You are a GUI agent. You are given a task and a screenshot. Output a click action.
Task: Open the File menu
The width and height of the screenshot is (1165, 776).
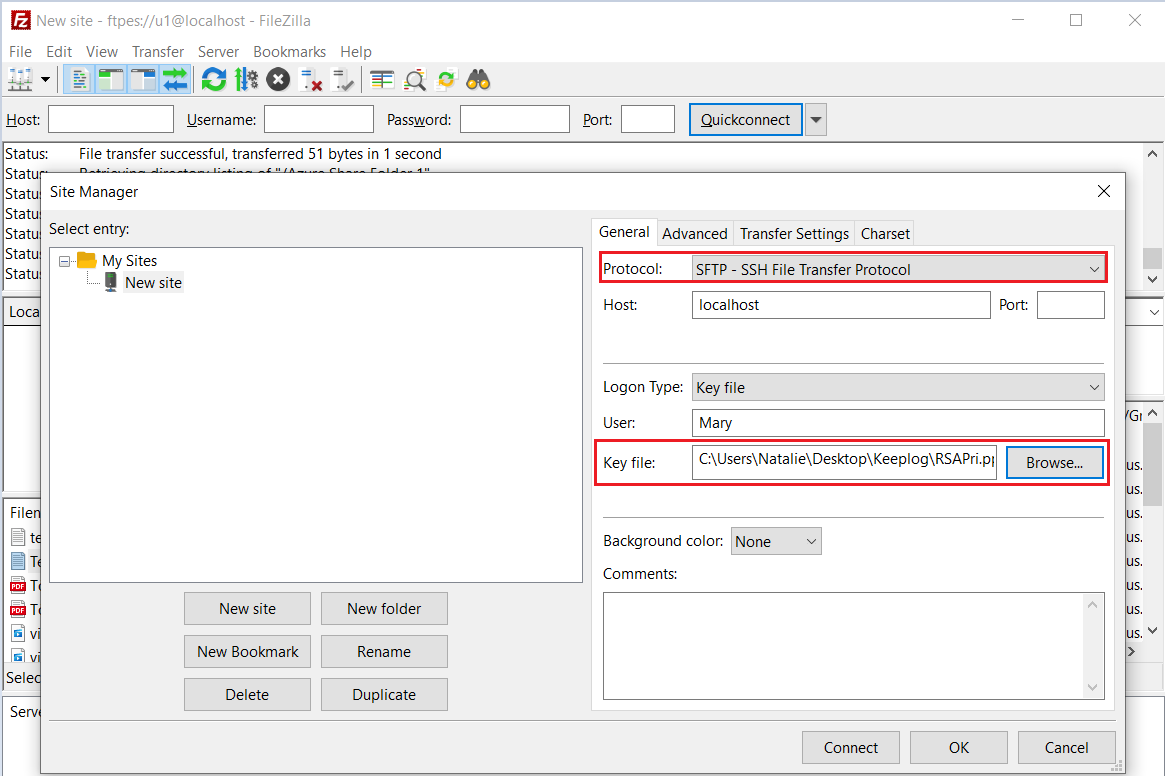tap(20, 51)
